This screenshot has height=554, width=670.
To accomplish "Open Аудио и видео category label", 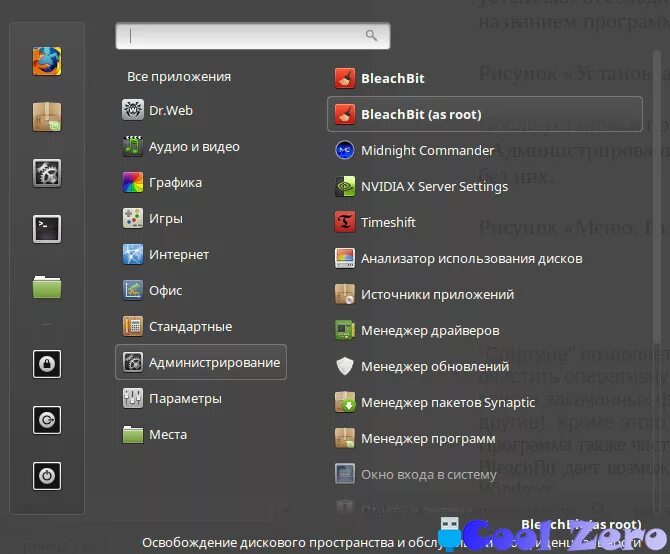I will tap(194, 147).
